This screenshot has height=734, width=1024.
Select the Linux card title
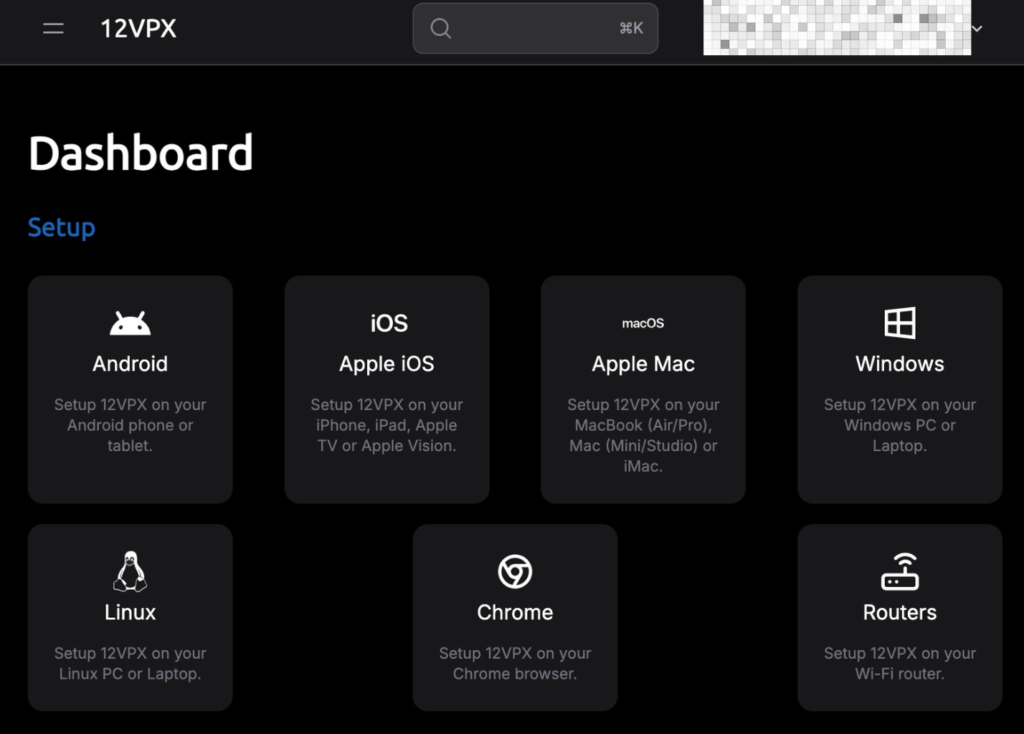tap(130, 612)
